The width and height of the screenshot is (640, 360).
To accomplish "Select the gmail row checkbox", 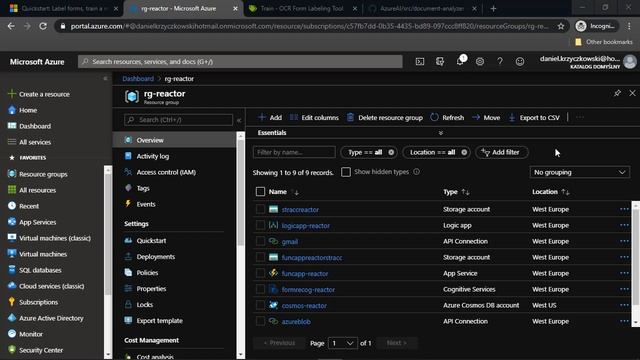I will [260, 241].
